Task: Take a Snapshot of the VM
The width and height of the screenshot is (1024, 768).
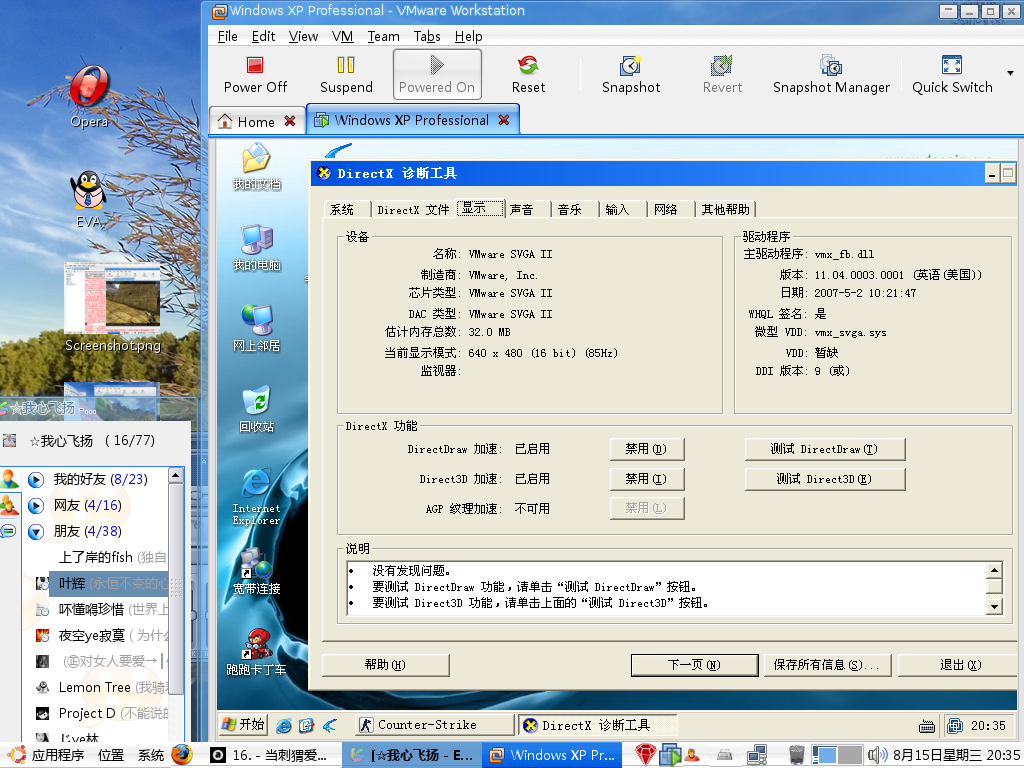Action: [631, 75]
